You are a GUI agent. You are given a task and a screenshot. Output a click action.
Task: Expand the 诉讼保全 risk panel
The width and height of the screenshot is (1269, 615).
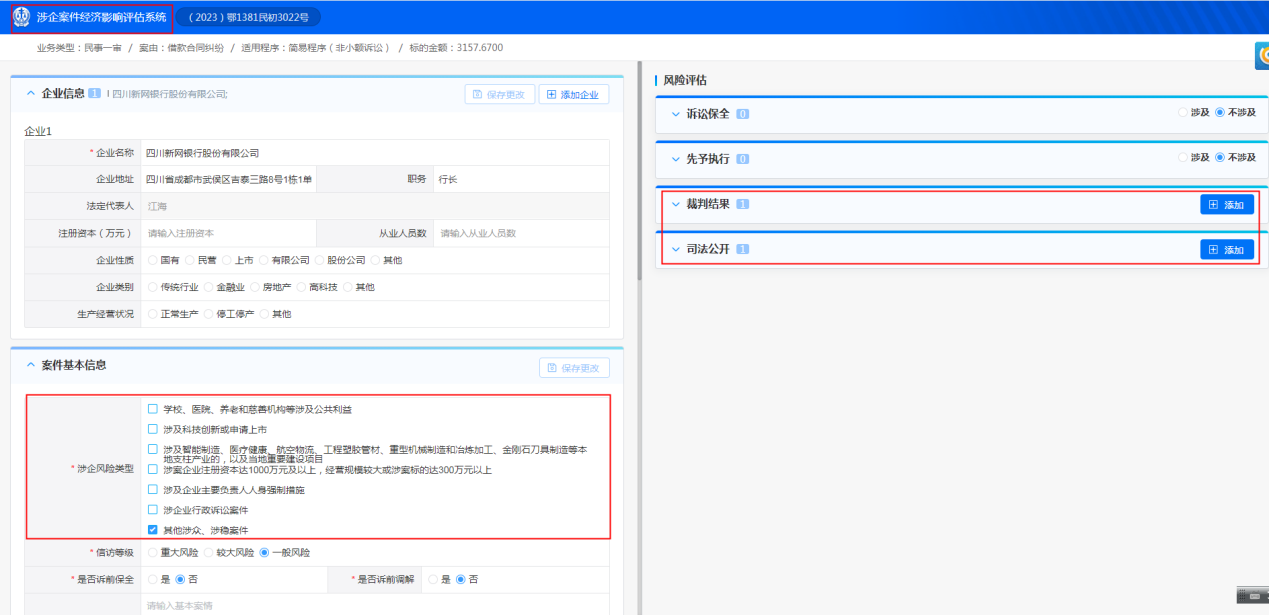[675, 114]
